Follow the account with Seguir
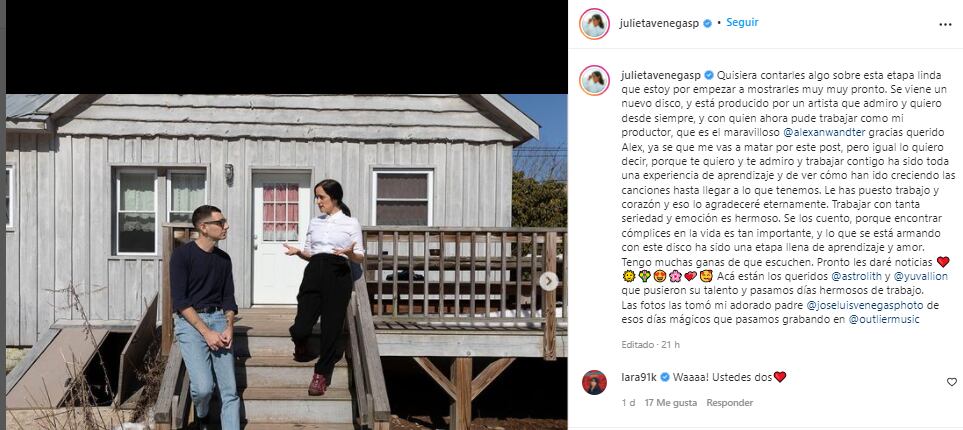This screenshot has height=430, width=963. (742, 23)
